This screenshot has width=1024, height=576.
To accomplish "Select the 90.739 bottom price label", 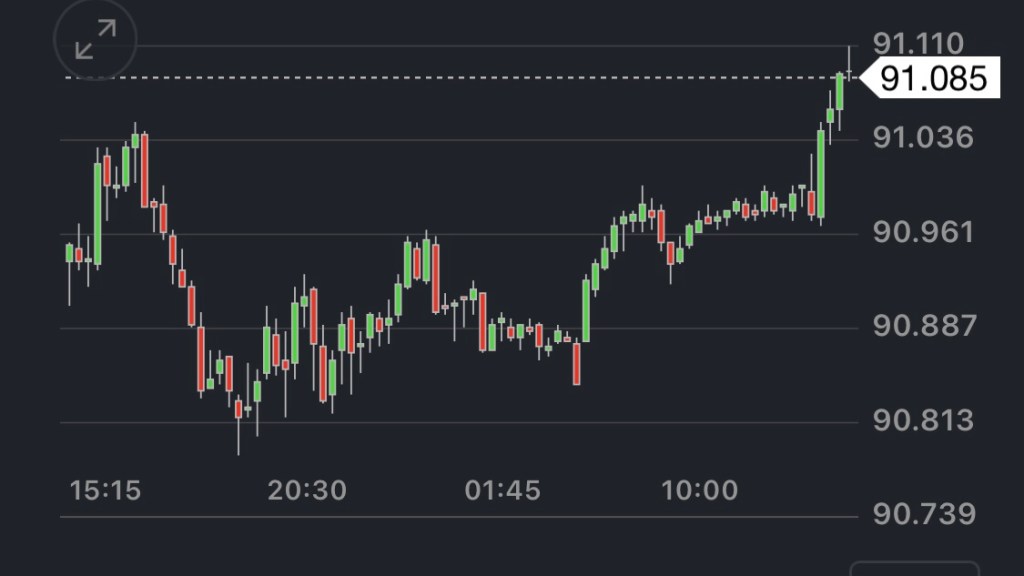I will point(922,514).
